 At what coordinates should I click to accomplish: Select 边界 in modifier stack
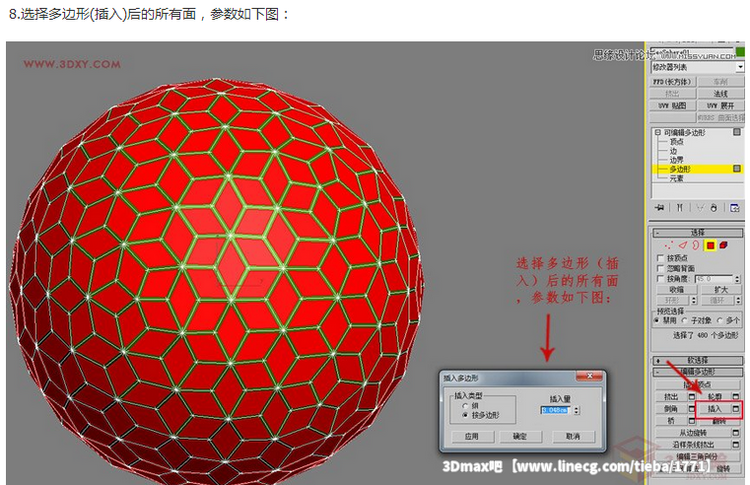coord(676,160)
